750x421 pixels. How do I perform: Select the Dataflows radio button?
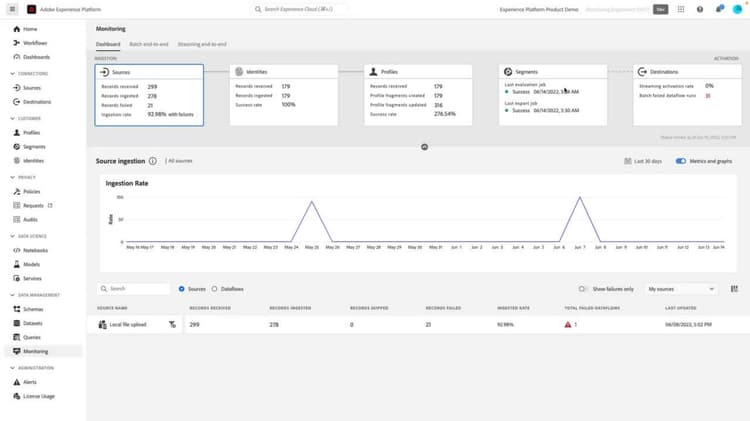tap(214, 289)
